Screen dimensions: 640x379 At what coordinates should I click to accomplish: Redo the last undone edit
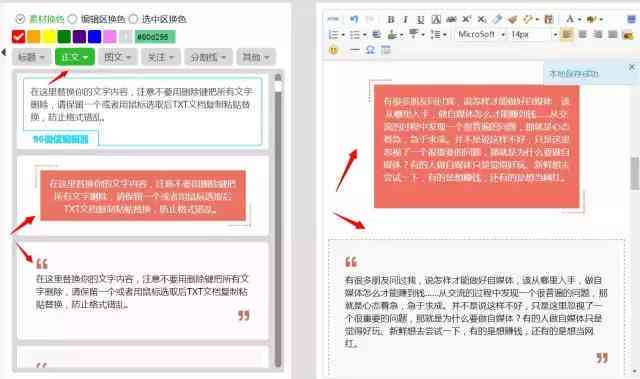coord(370,19)
